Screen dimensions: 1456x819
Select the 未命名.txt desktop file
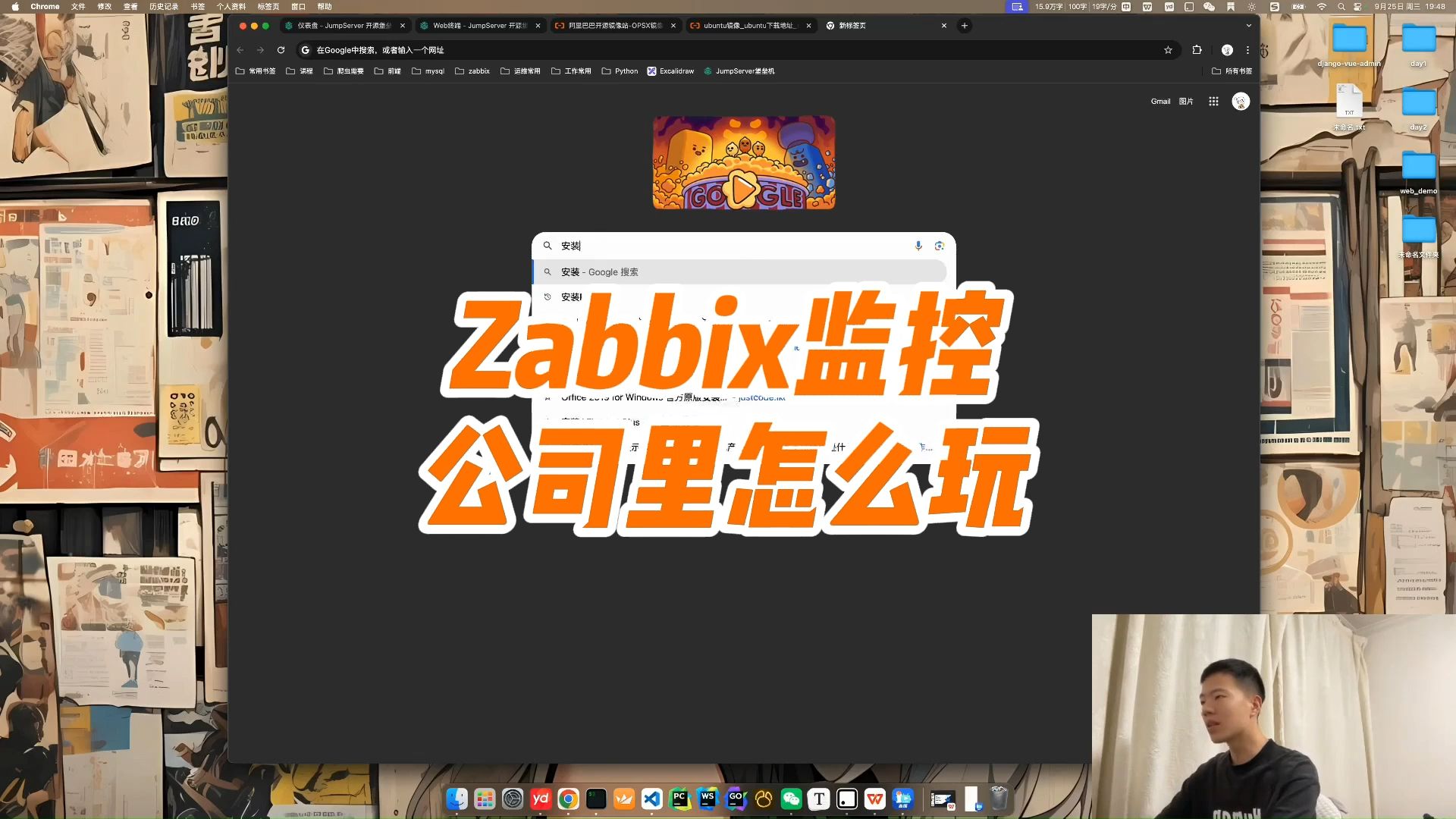1349,108
